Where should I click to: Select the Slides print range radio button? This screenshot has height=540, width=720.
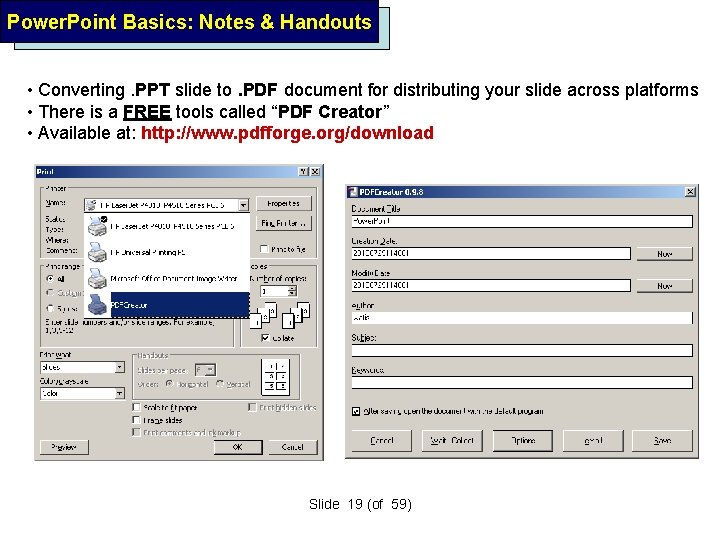(x=50, y=308)
